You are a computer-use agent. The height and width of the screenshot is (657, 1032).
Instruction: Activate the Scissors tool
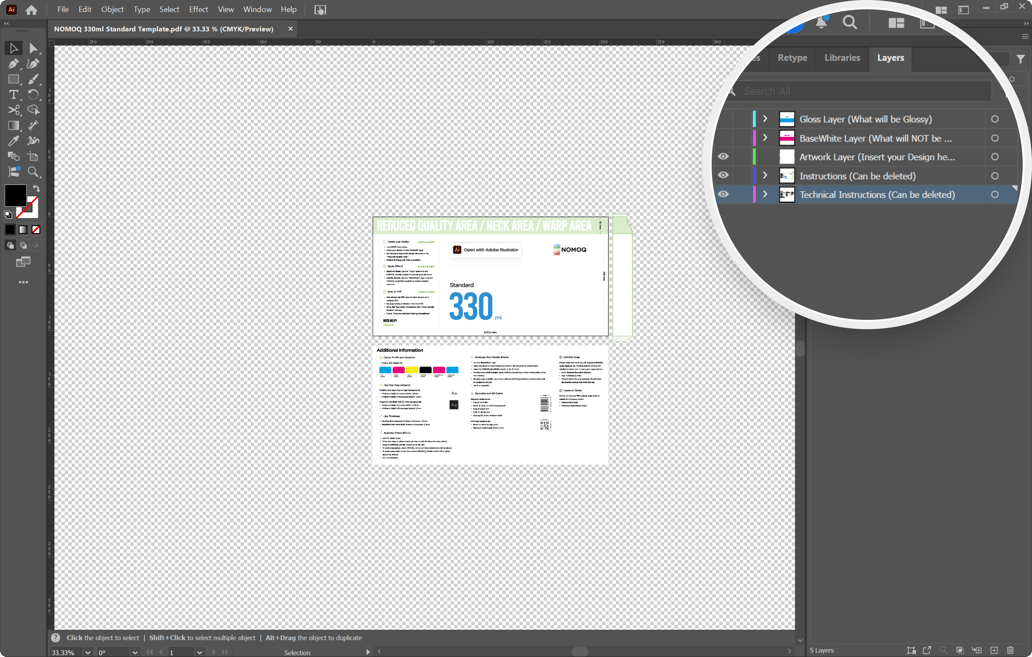pyautogui.click(x=14, y=110)
